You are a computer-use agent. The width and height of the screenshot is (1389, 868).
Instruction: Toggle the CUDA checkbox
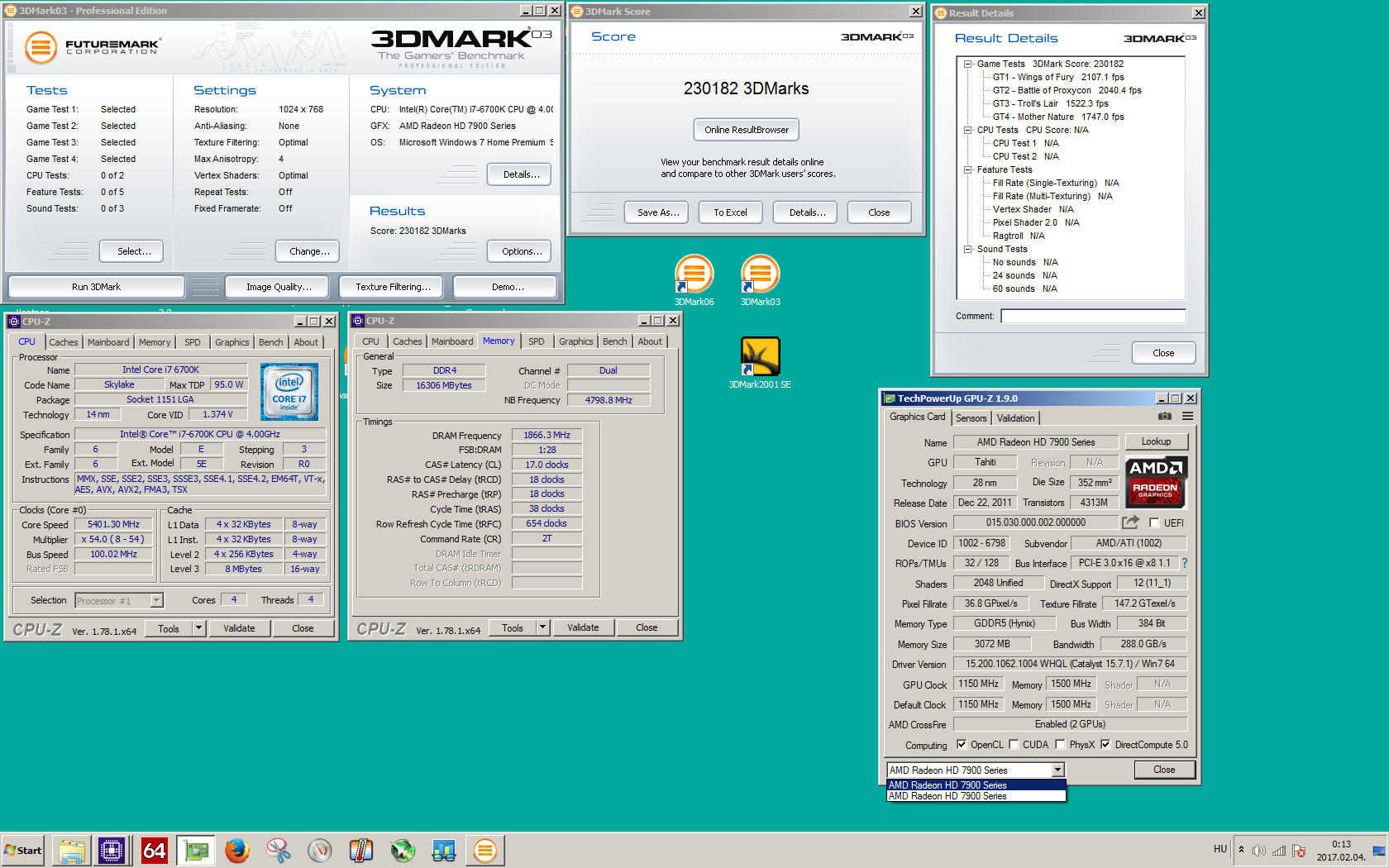click(1014, 745)
